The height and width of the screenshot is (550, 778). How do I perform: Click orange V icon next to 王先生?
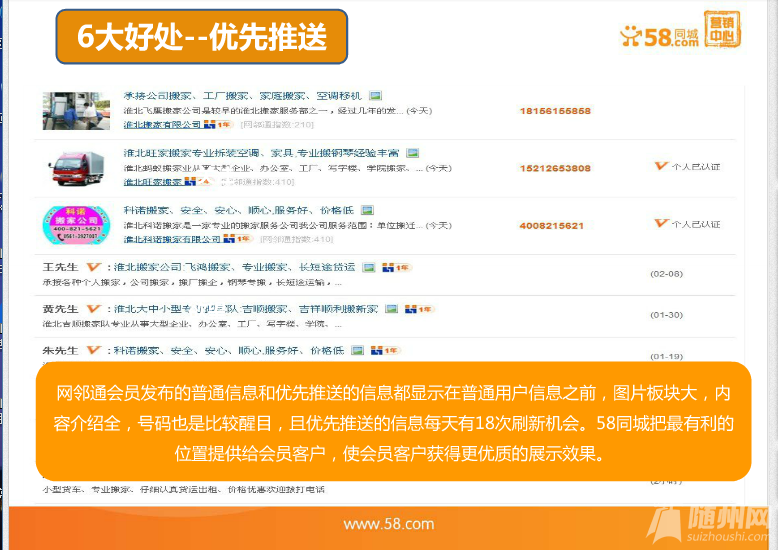pos(94,267)
